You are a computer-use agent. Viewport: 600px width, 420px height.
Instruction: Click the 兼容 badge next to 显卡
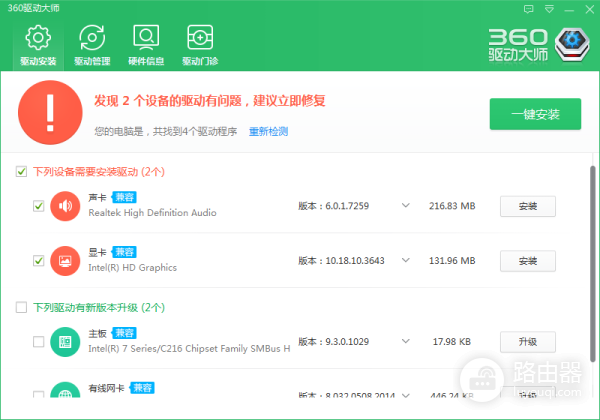pyautogui.click(x=124, y=252)
